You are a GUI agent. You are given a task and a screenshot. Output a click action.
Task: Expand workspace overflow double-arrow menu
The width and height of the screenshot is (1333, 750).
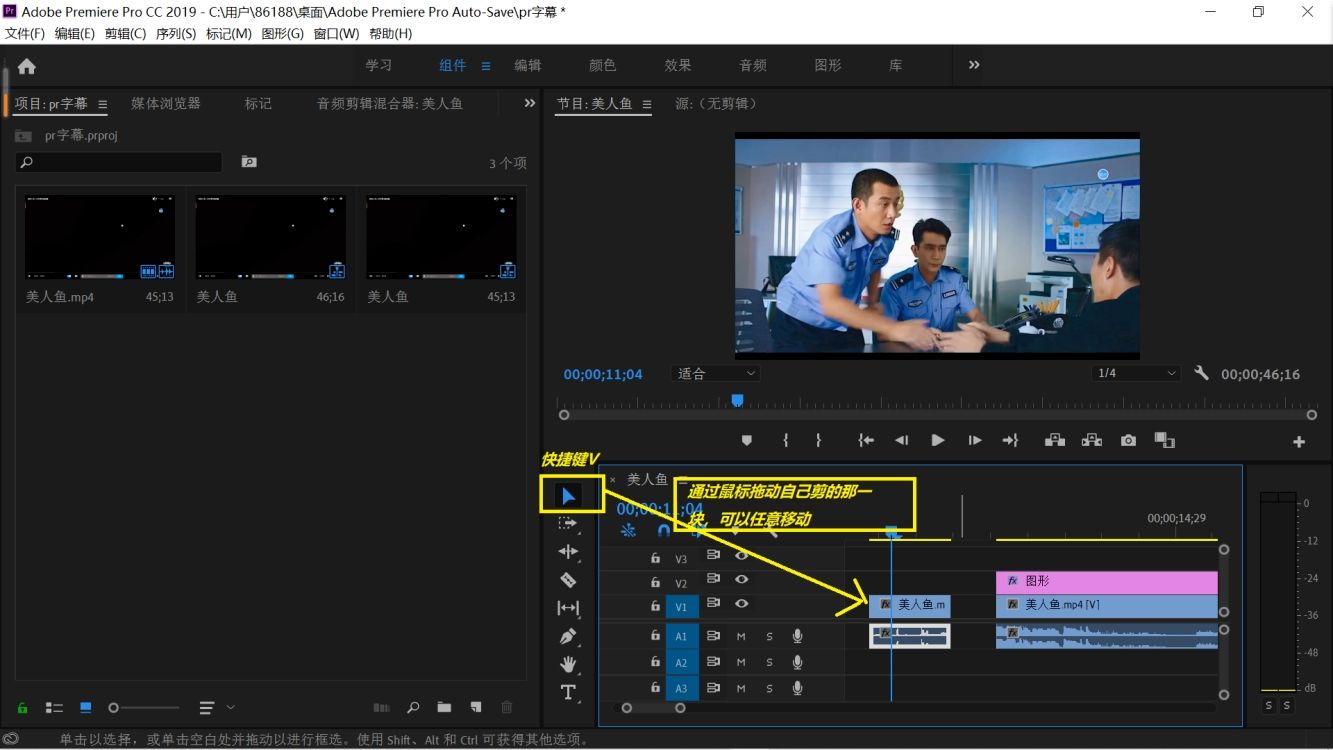click(974, 65)
